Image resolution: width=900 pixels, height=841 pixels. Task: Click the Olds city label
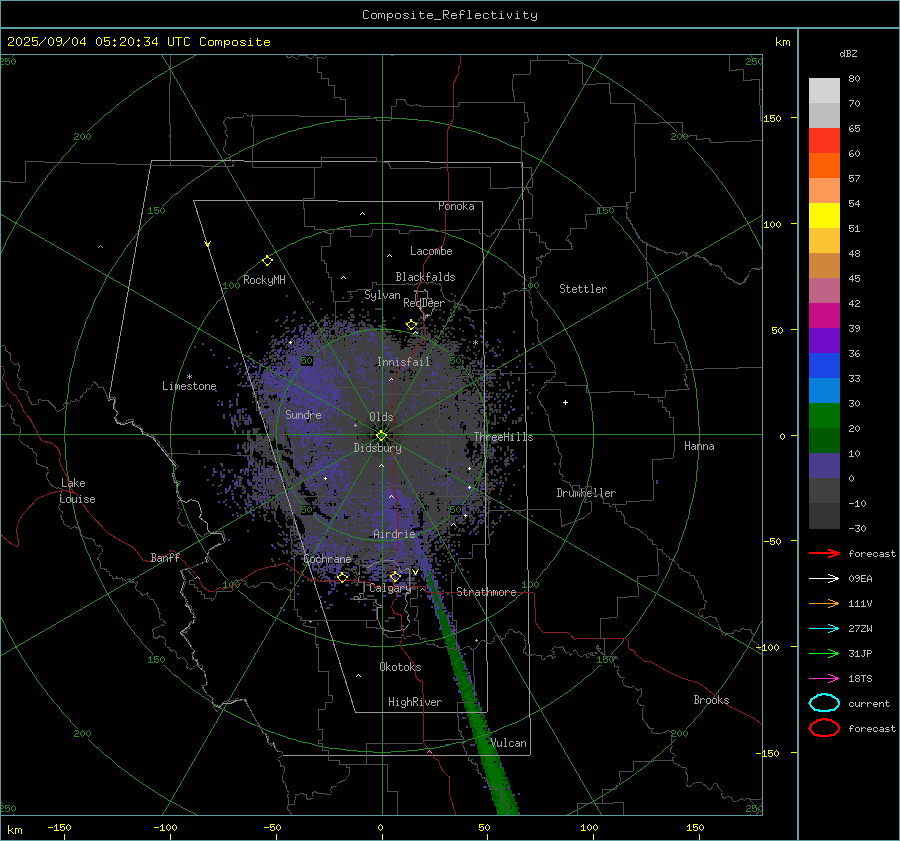tap(381, 417)
